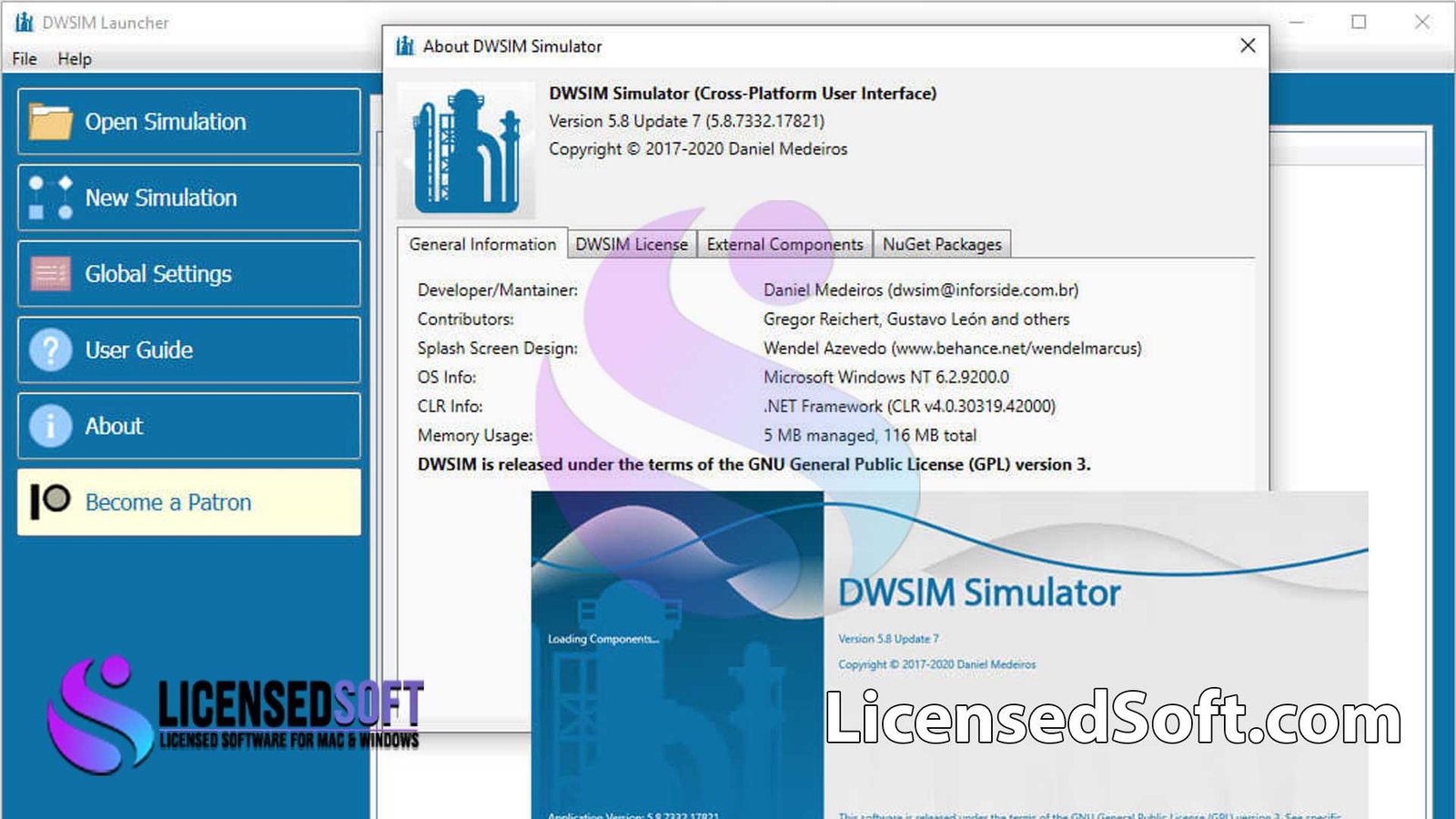Click developer email 'Daniel Medeiros (dwsim@inforside.com.br)'
1456x819 pixels.
tap(921, 289)
